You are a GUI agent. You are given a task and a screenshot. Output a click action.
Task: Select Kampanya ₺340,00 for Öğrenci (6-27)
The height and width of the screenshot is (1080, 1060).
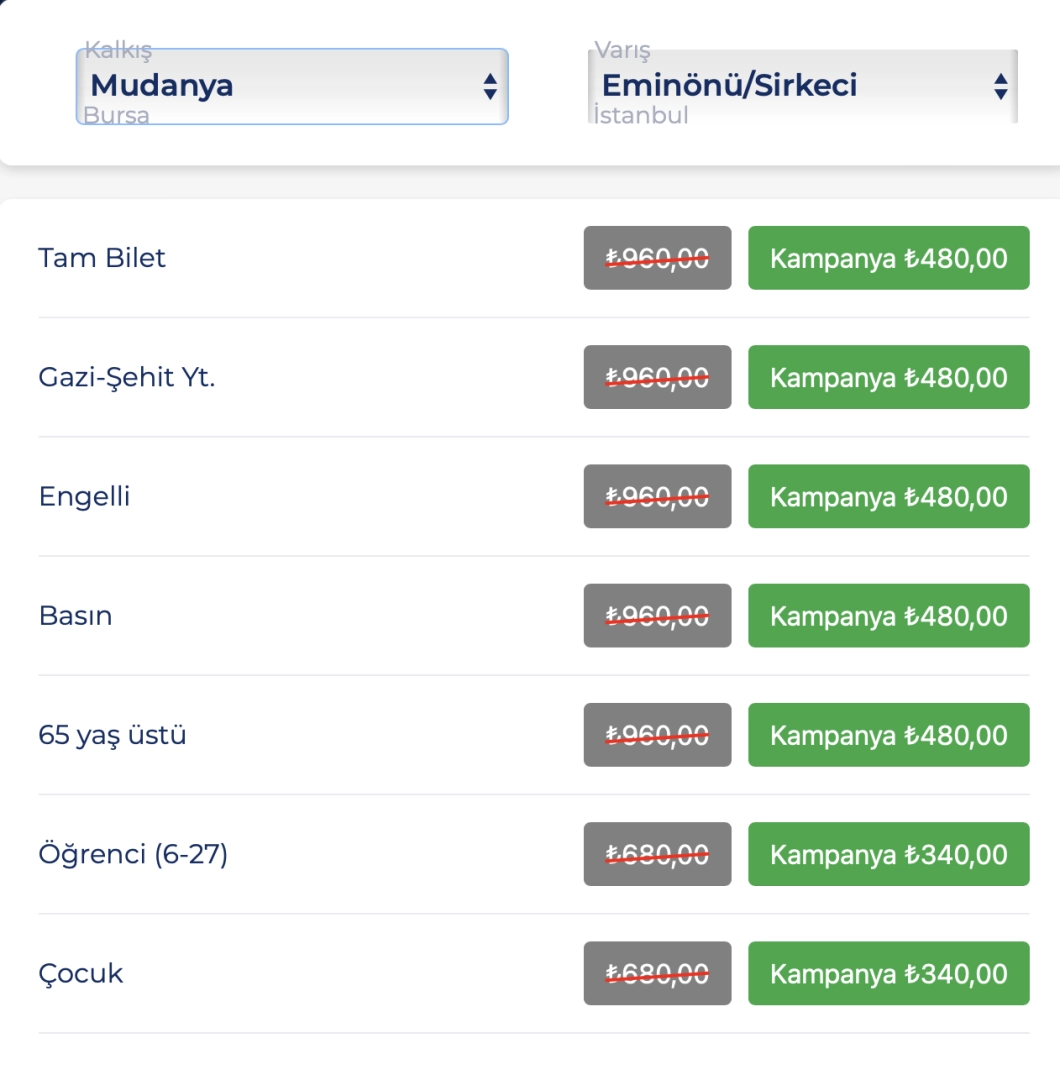click(x=888, y=854)
